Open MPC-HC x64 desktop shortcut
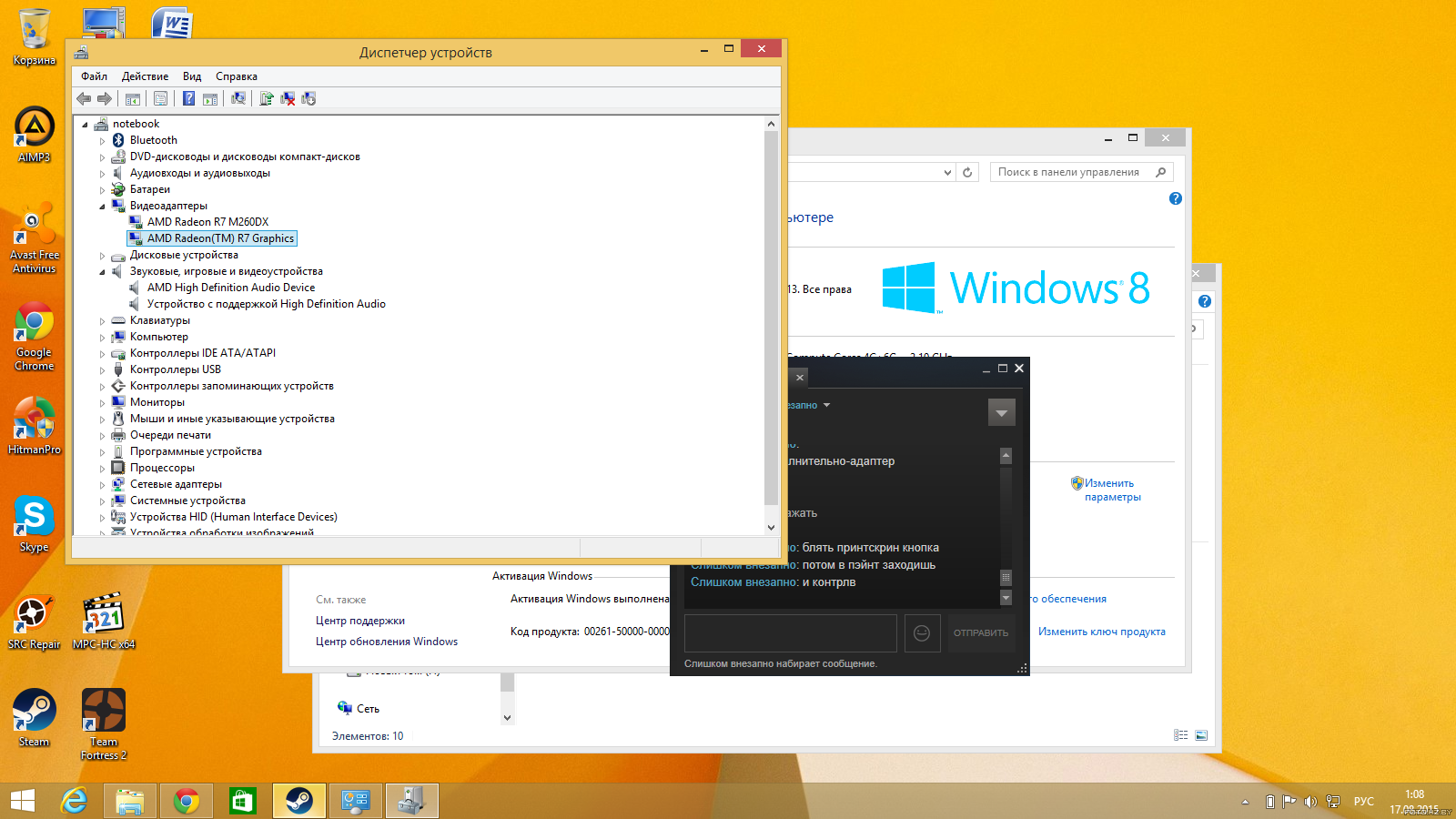This screenshot has width=1456, height=819. (104, 622)
